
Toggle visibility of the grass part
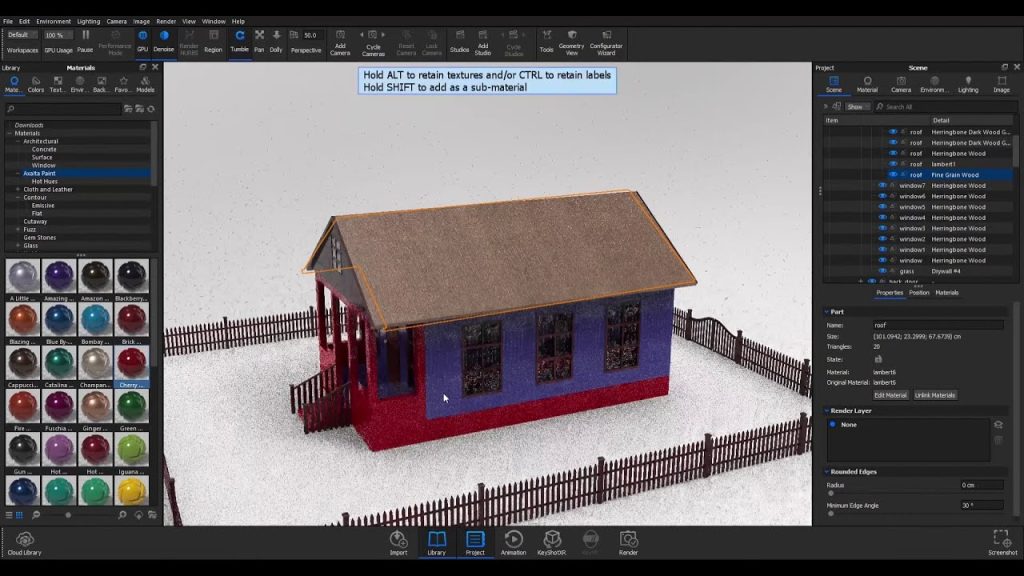point(883,270)
